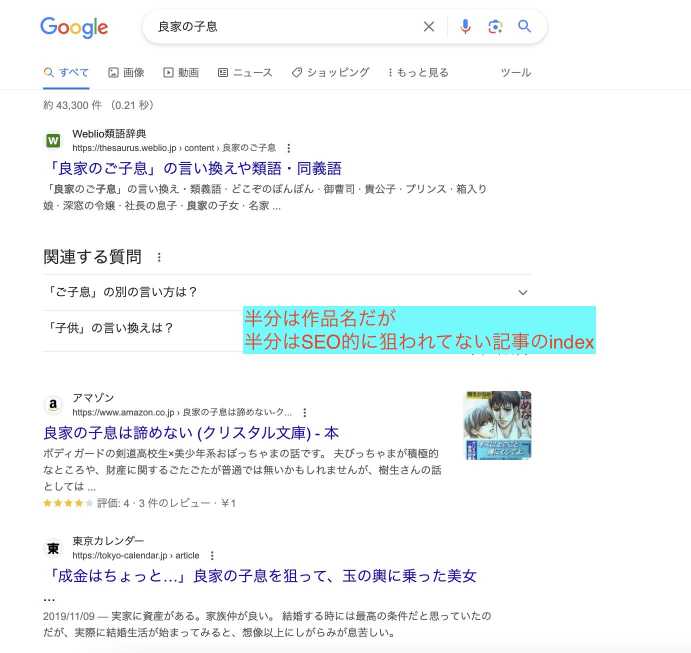Open the もっと見る dropdown

(418, 72)
